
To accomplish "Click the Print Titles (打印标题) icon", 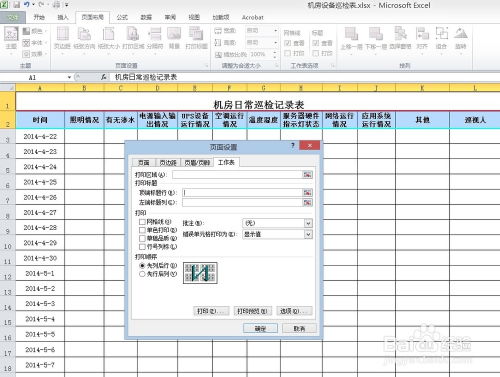I will point(196,34).
